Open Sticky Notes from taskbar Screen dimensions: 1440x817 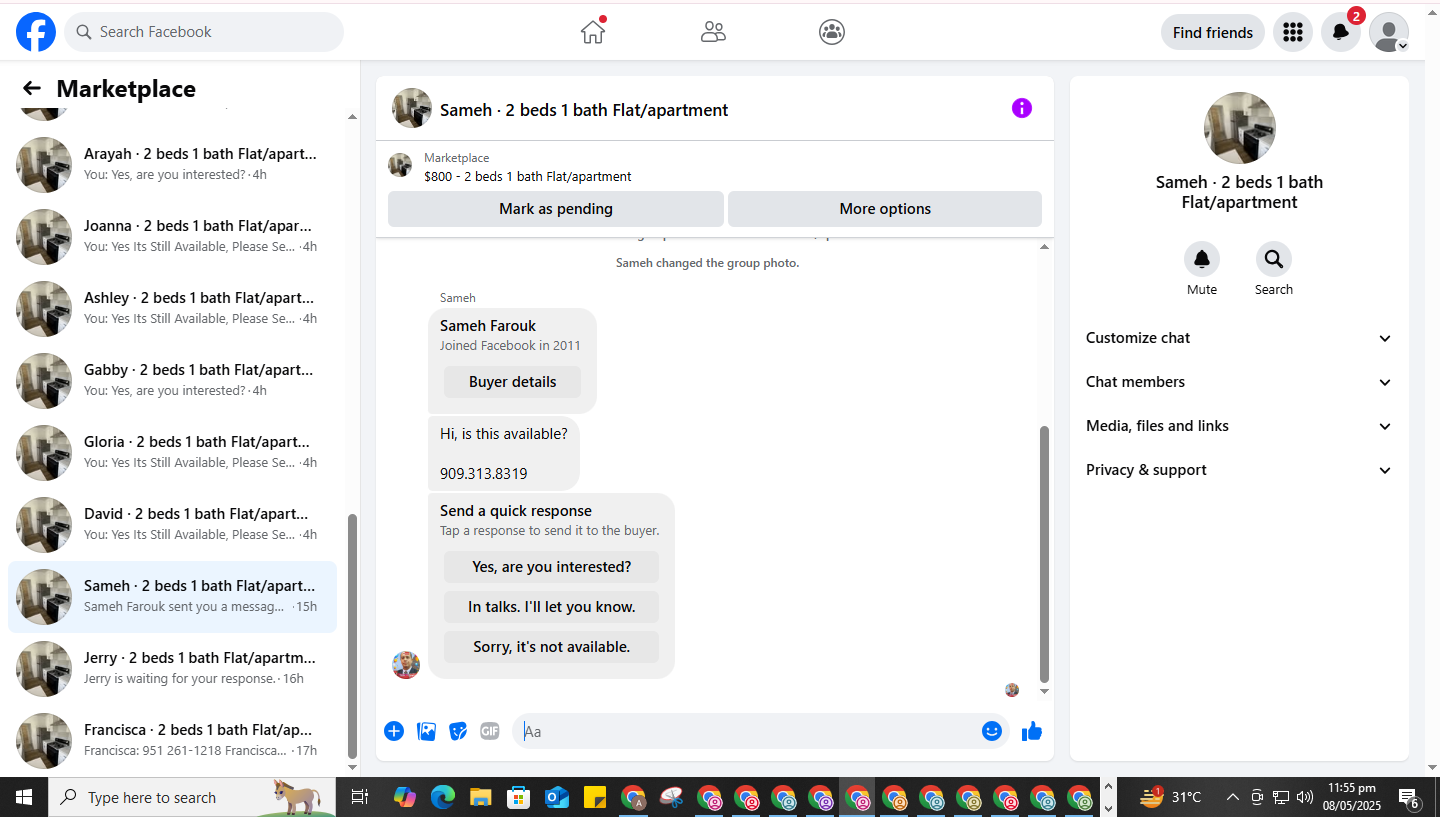click(x=595, y=797)
